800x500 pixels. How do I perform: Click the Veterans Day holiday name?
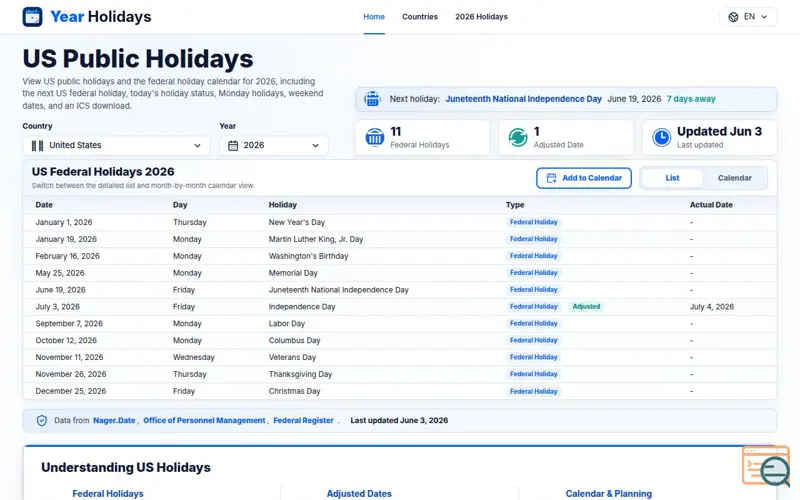[x=292, y=357]
